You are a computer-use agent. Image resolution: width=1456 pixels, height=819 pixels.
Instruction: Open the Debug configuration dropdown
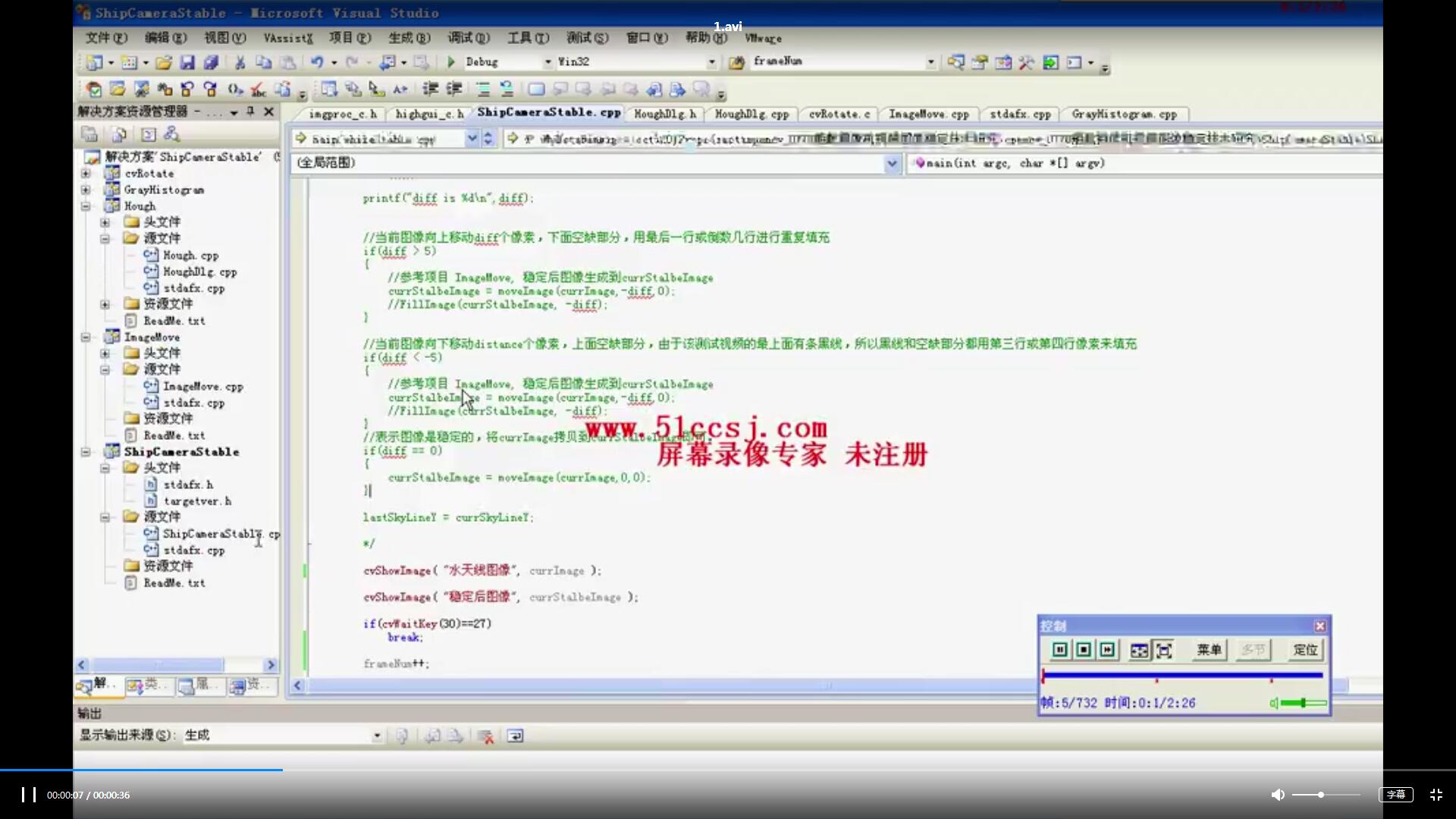coord(548,62)
